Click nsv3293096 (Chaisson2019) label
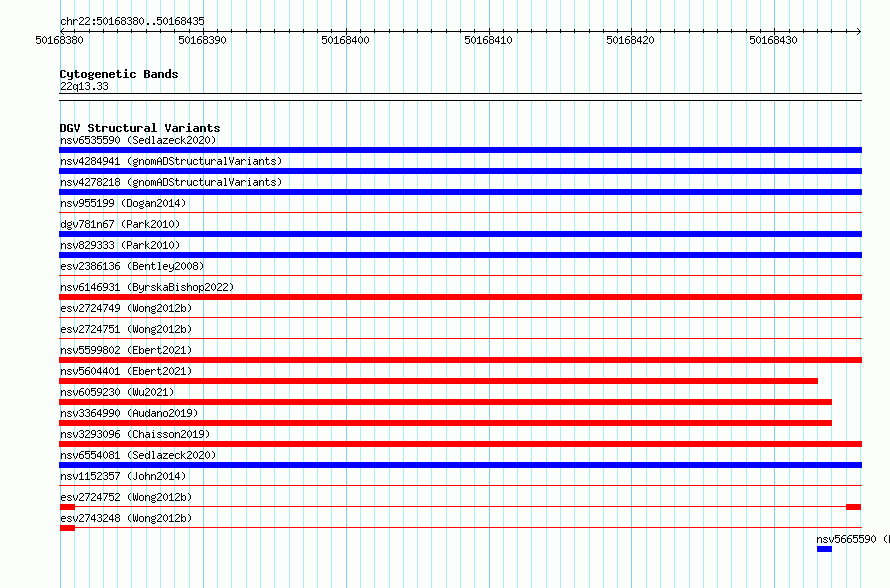This screenshot has height=588, width=890. [135, 434]
